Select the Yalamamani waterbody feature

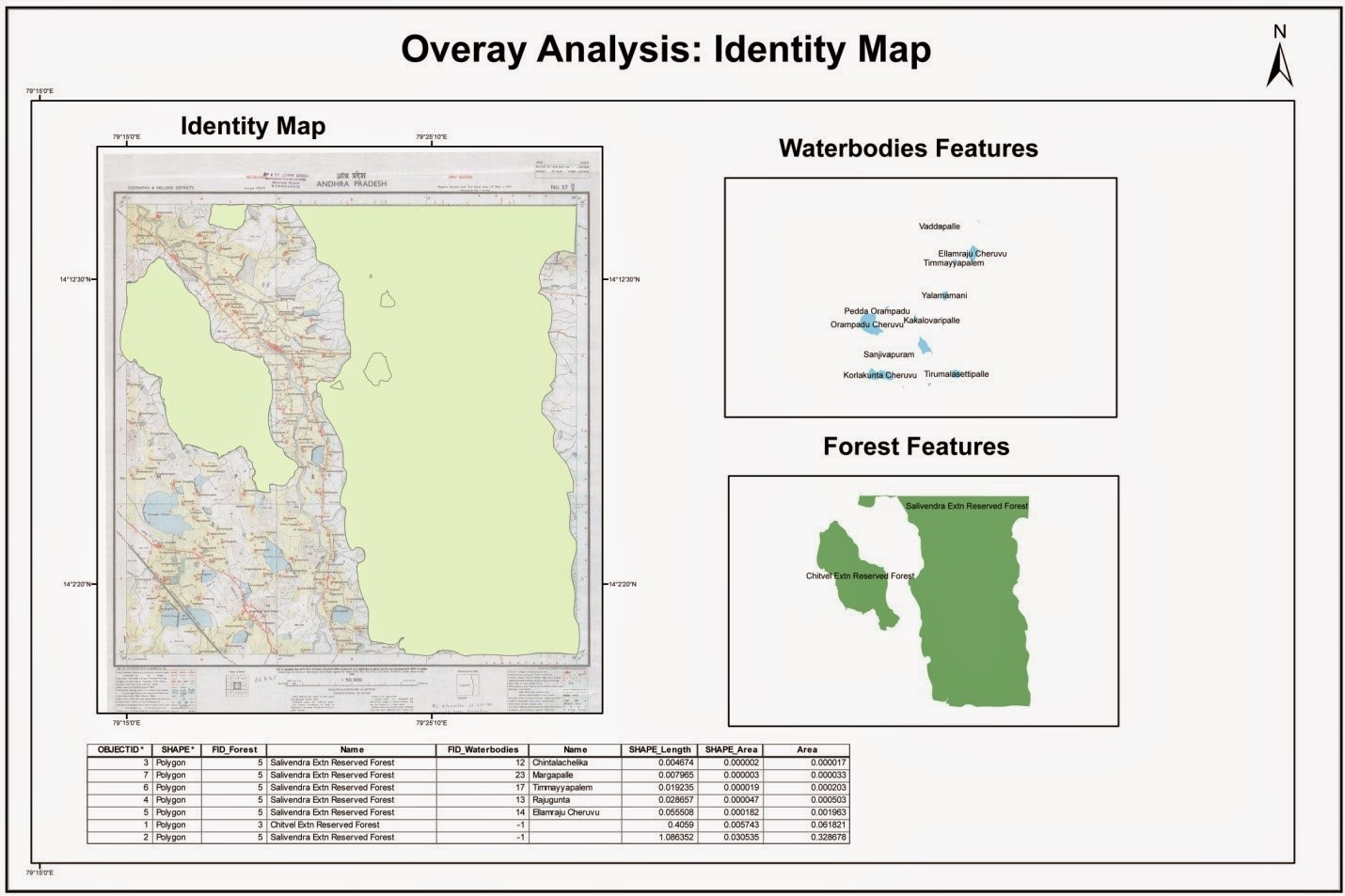(945, 294)
